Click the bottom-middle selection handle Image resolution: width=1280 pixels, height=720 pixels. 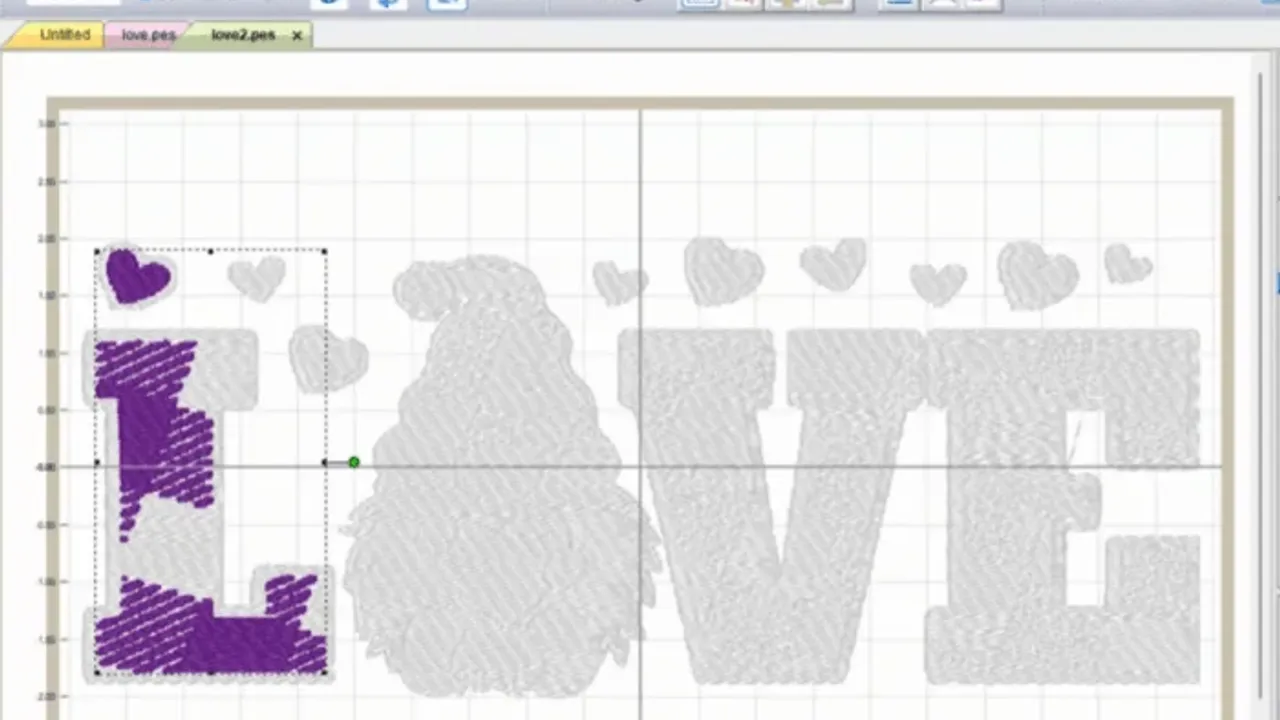[x=211, y=673]
